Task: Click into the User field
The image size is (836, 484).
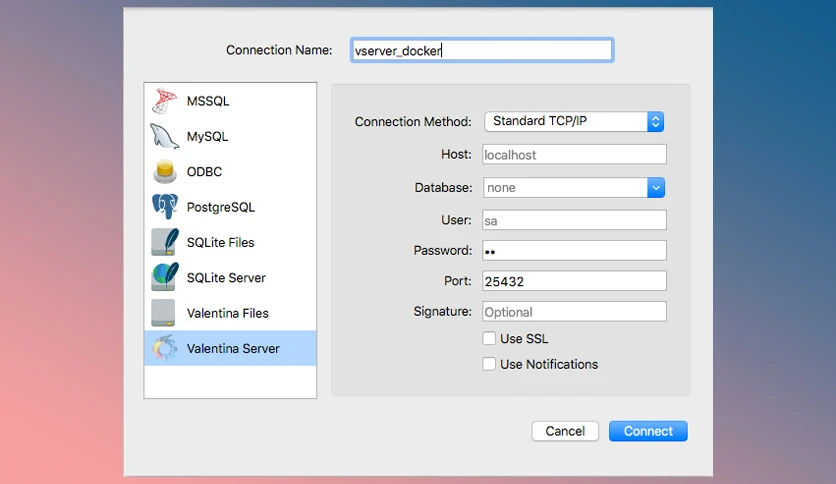Action: [x=574, y=220]
